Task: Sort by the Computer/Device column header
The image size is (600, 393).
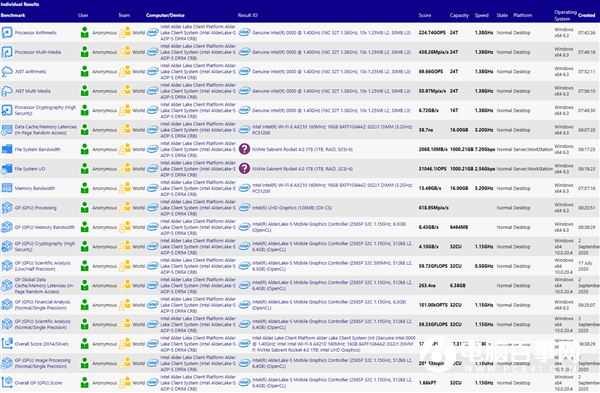Action: [x=165, y=15]
